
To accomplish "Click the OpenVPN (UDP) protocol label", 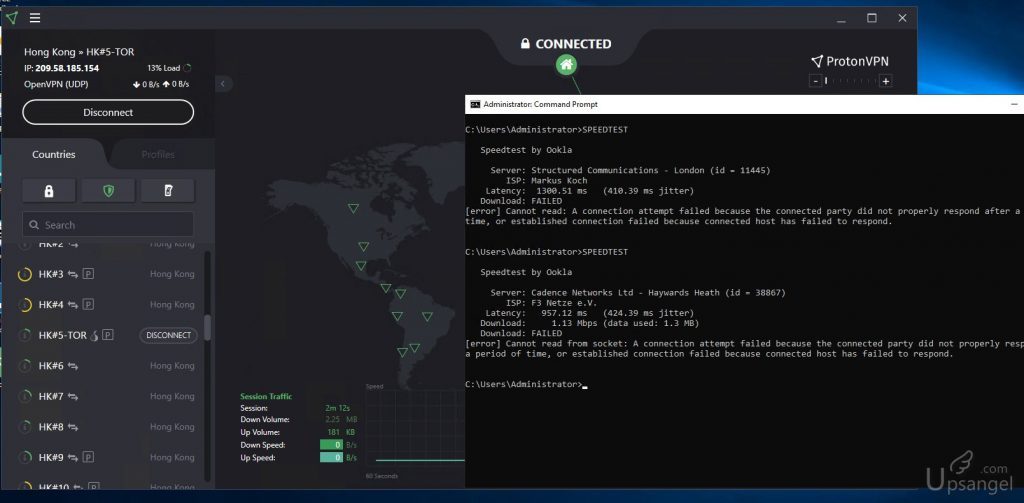I will point(56,84).
